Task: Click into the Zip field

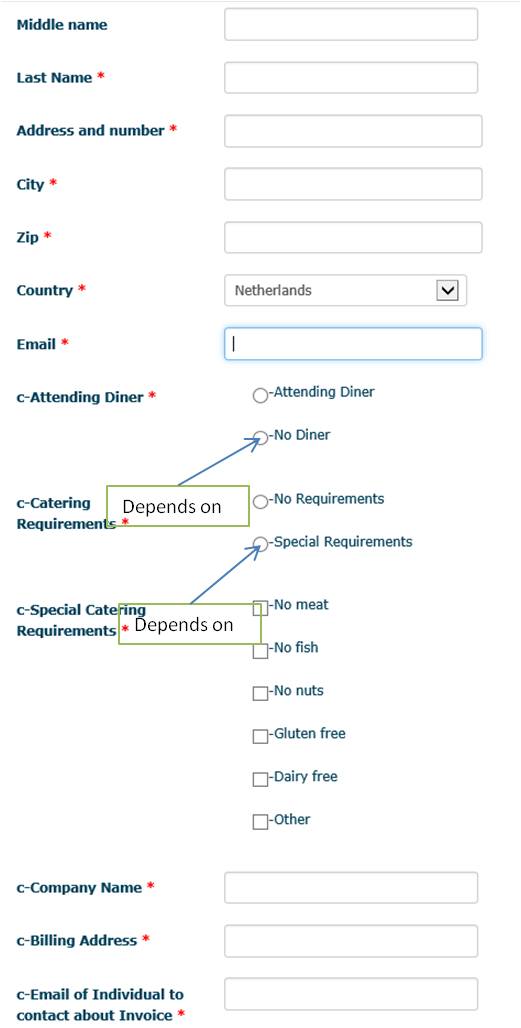Action: click(353, 237)
